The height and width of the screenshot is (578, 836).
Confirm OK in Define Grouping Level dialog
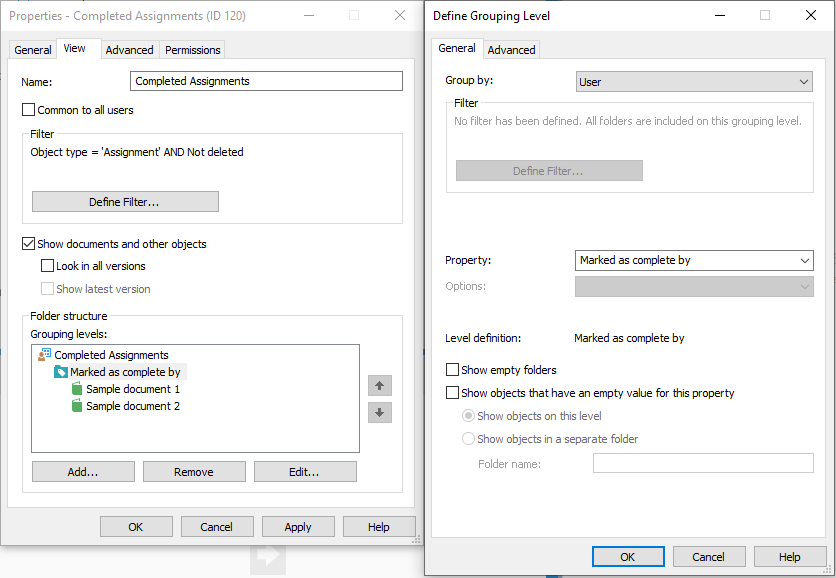[x=628, y=557]
